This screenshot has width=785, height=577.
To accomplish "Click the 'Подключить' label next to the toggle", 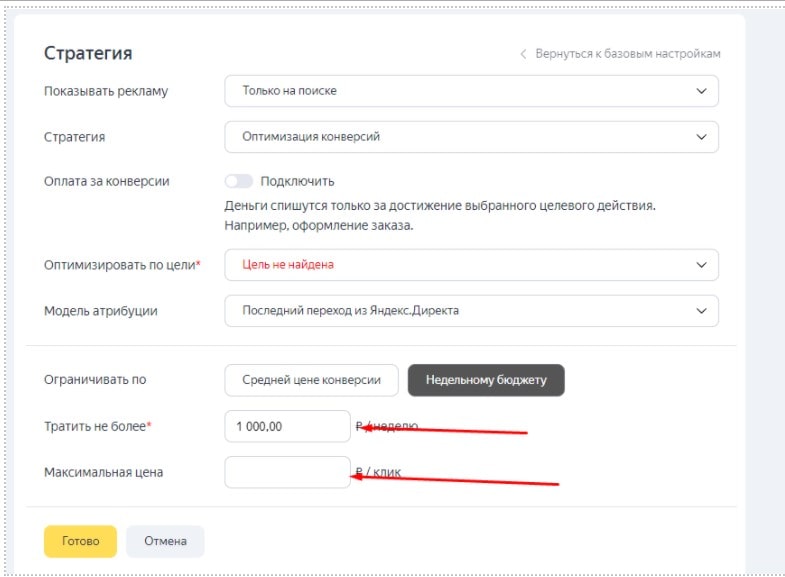I will point(297,181).
